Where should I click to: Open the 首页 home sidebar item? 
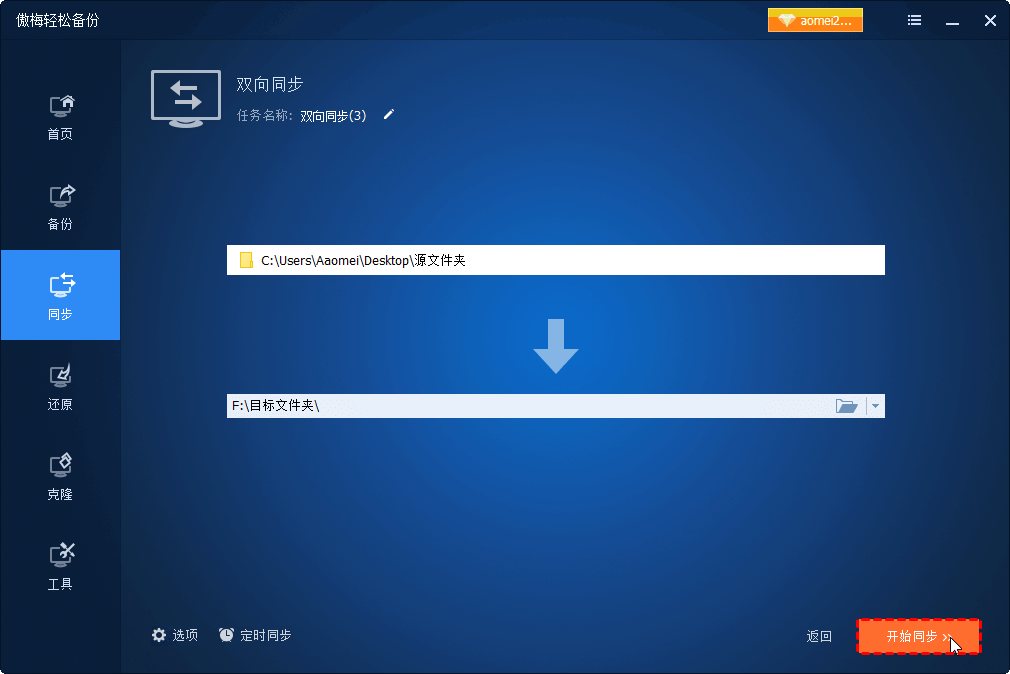(61, 117)
